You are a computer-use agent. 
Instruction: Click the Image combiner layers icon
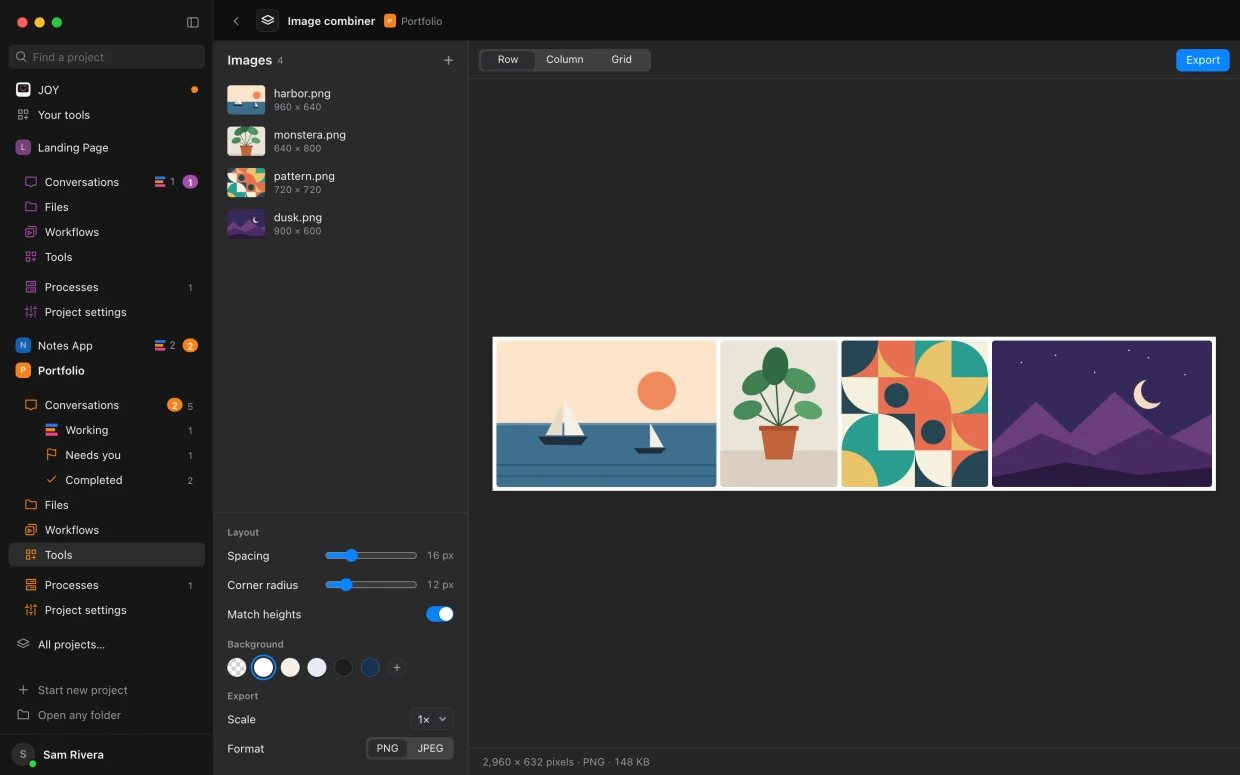[x=267, y=20]
